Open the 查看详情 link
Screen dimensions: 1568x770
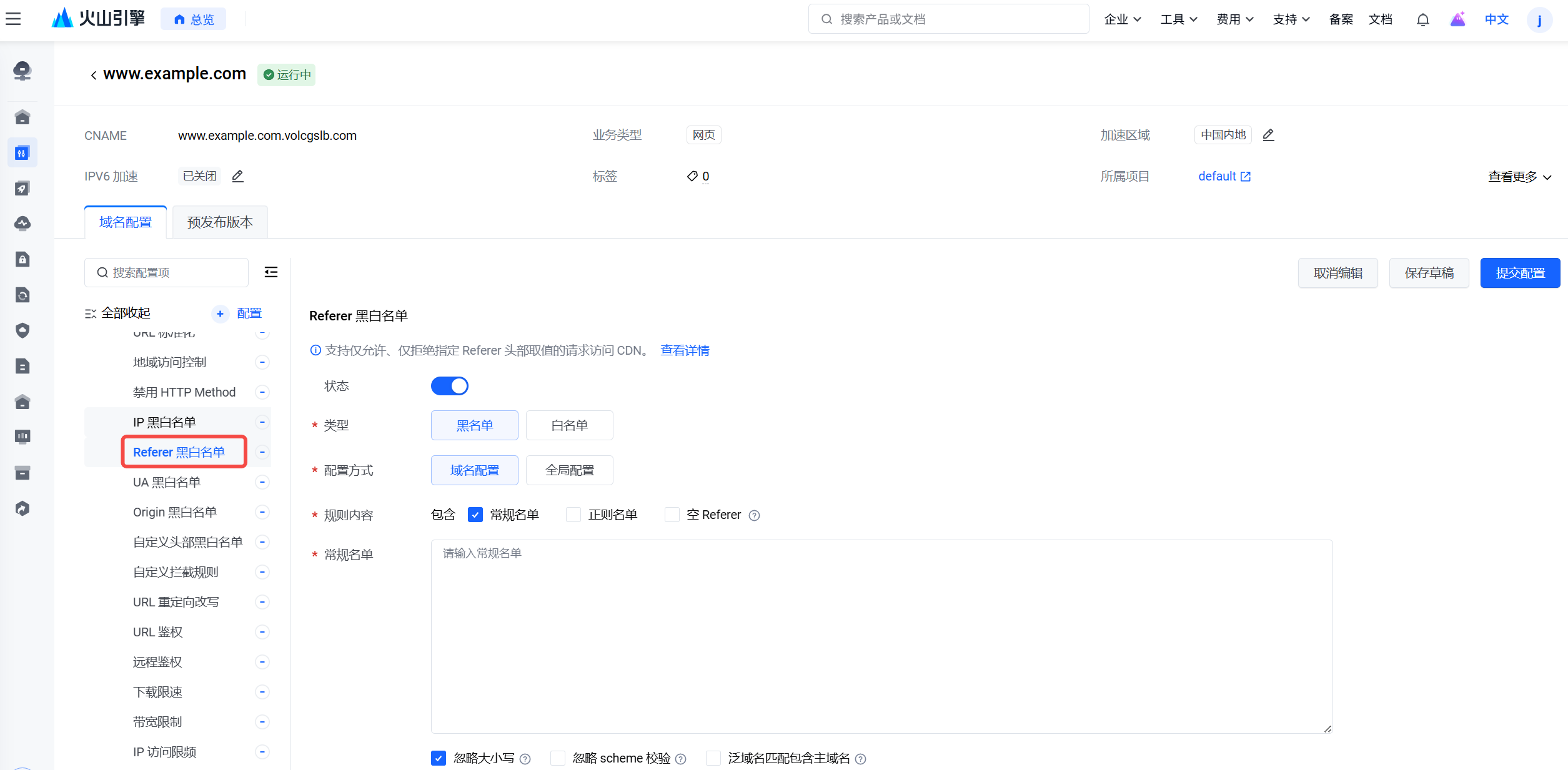tap(685, 350)
